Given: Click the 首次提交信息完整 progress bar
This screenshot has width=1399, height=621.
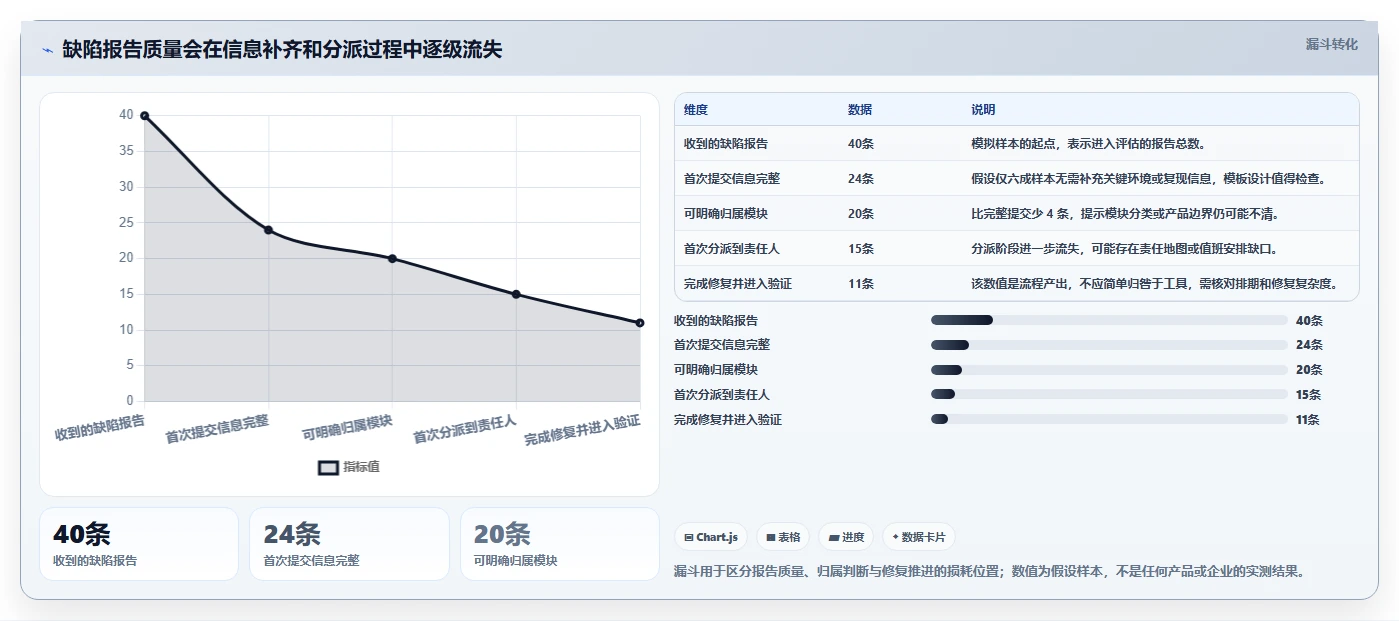Looking at the screenshot, I should [x=1109, y=345].
